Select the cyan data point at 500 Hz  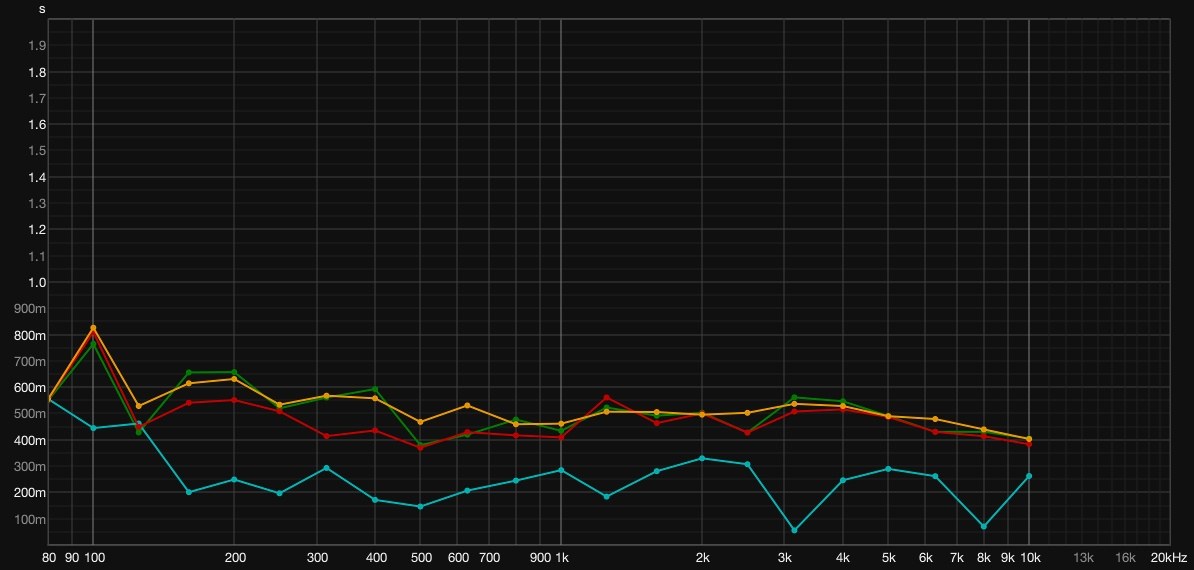[x=420, y=506]
